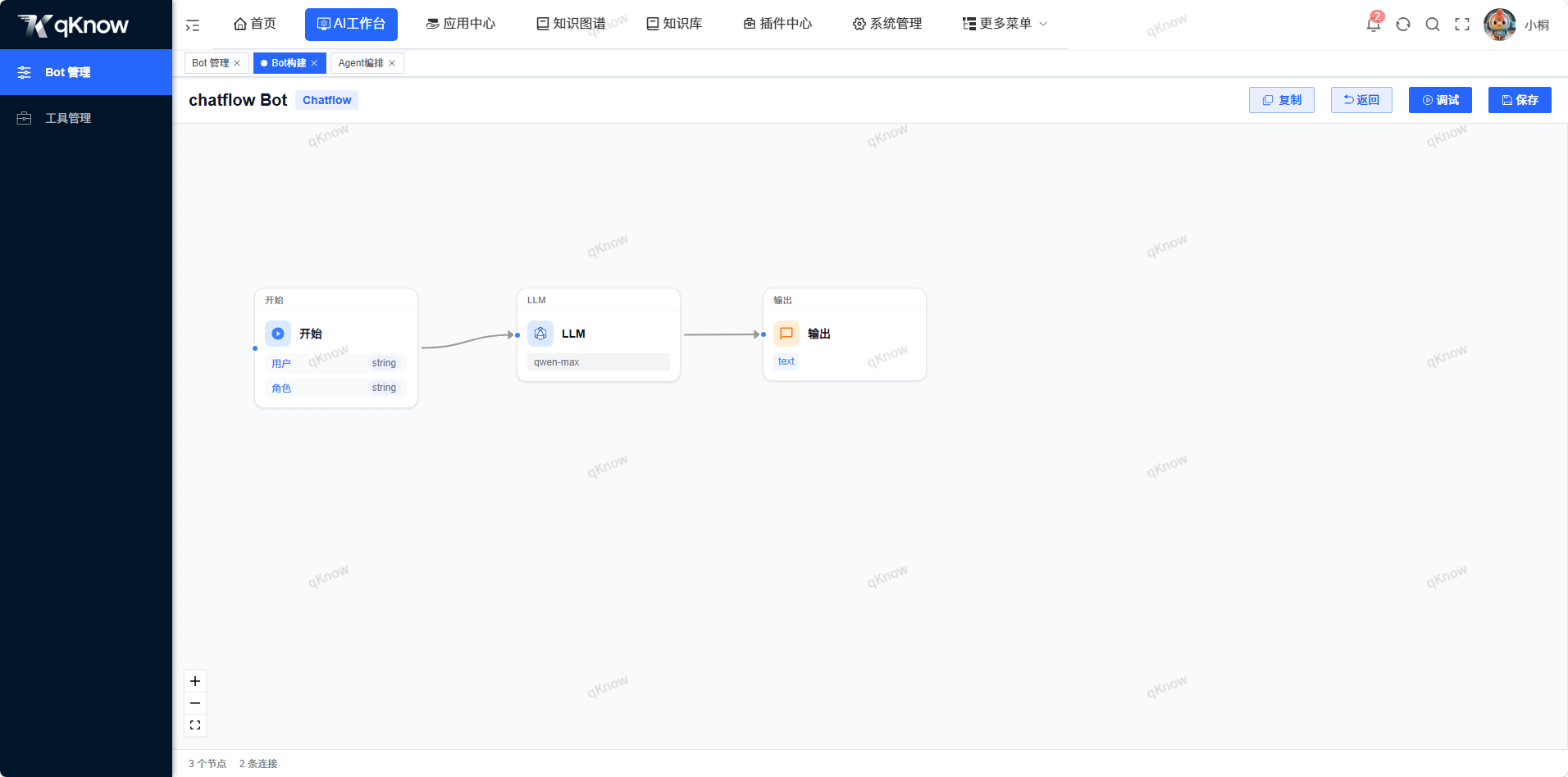This screenshot has height=777, width=1568.
Task: Click the user avatar picture
Action: (1500, 25)
